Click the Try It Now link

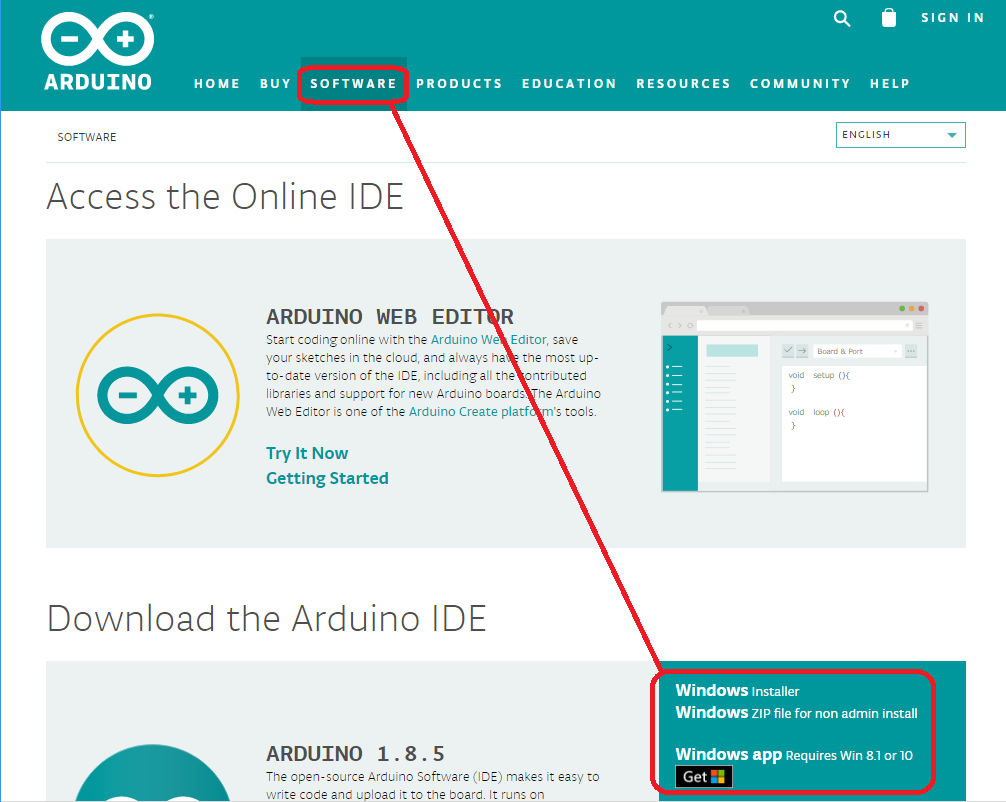pos(307,453)
